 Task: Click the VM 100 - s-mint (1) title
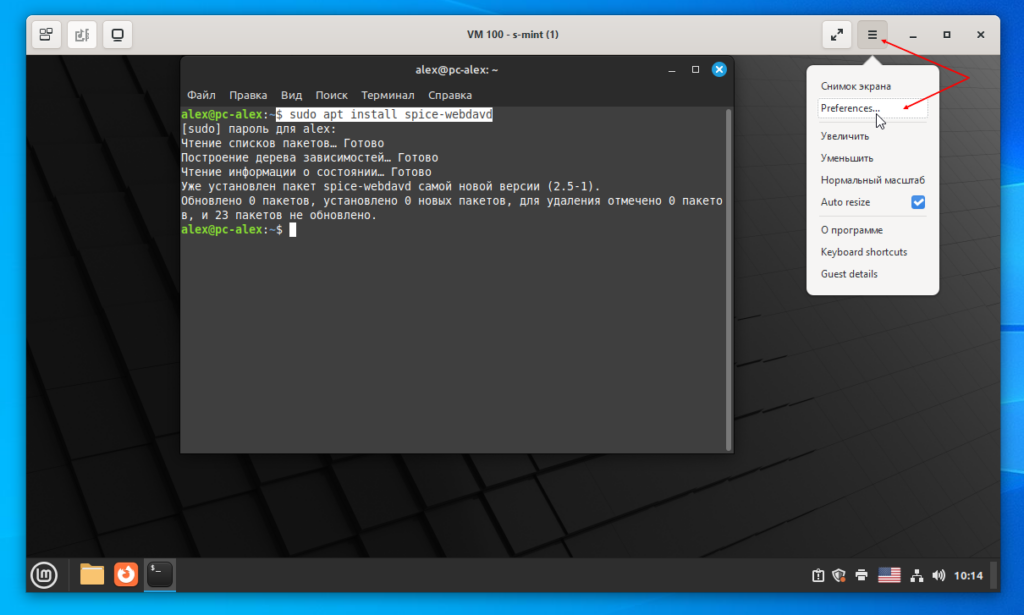pyautogui.click(x=513, y=35)
